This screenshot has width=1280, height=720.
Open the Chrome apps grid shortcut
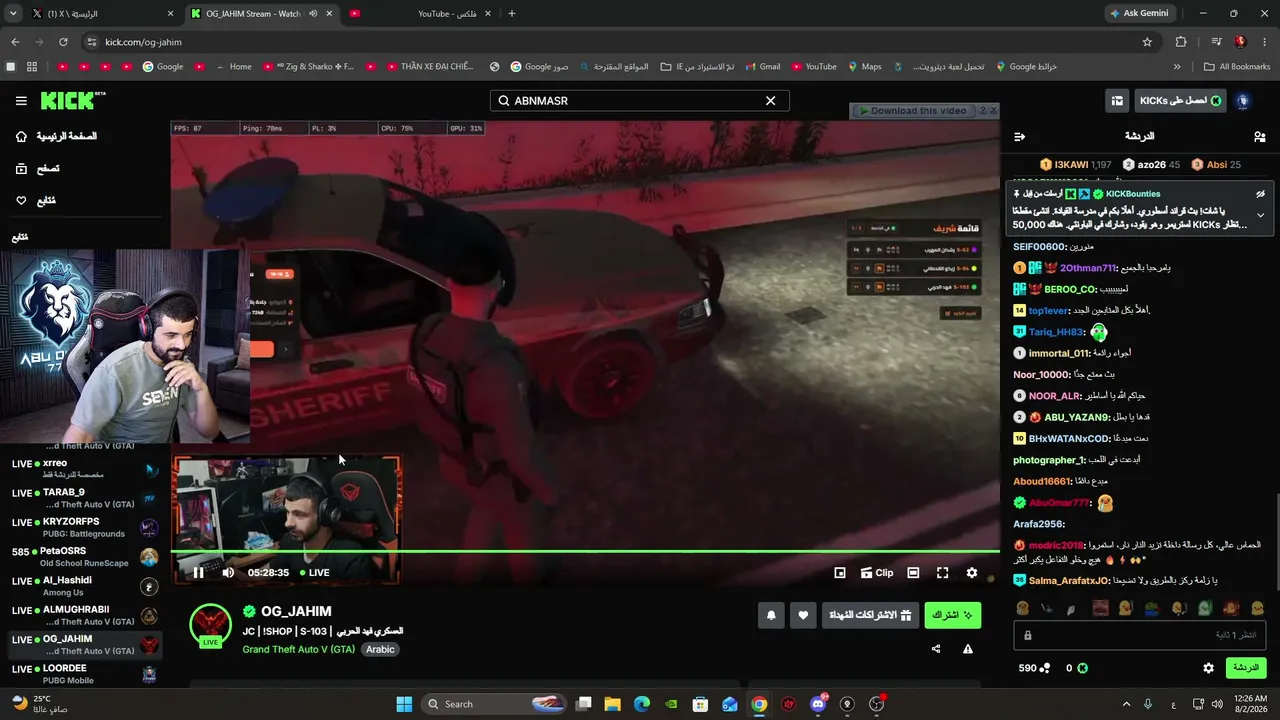(32, 67)
